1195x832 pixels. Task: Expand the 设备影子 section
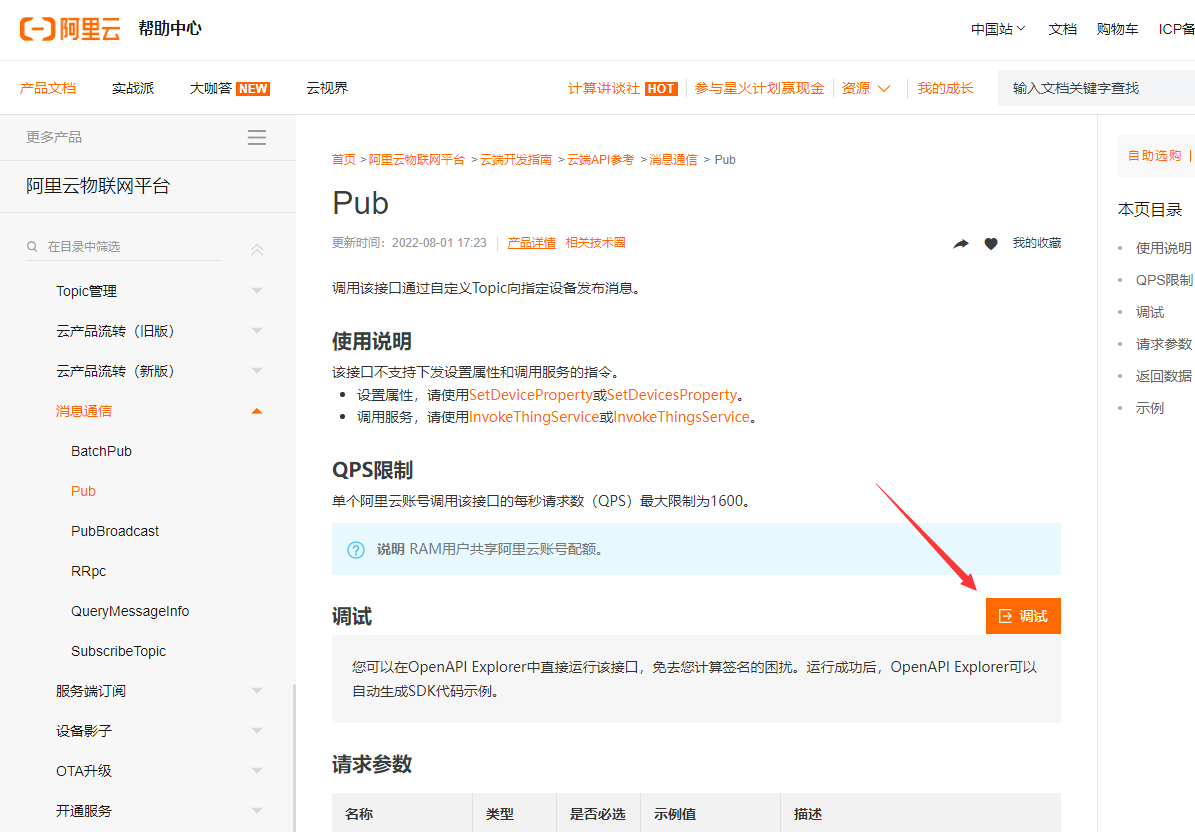(x=257, y=731)
